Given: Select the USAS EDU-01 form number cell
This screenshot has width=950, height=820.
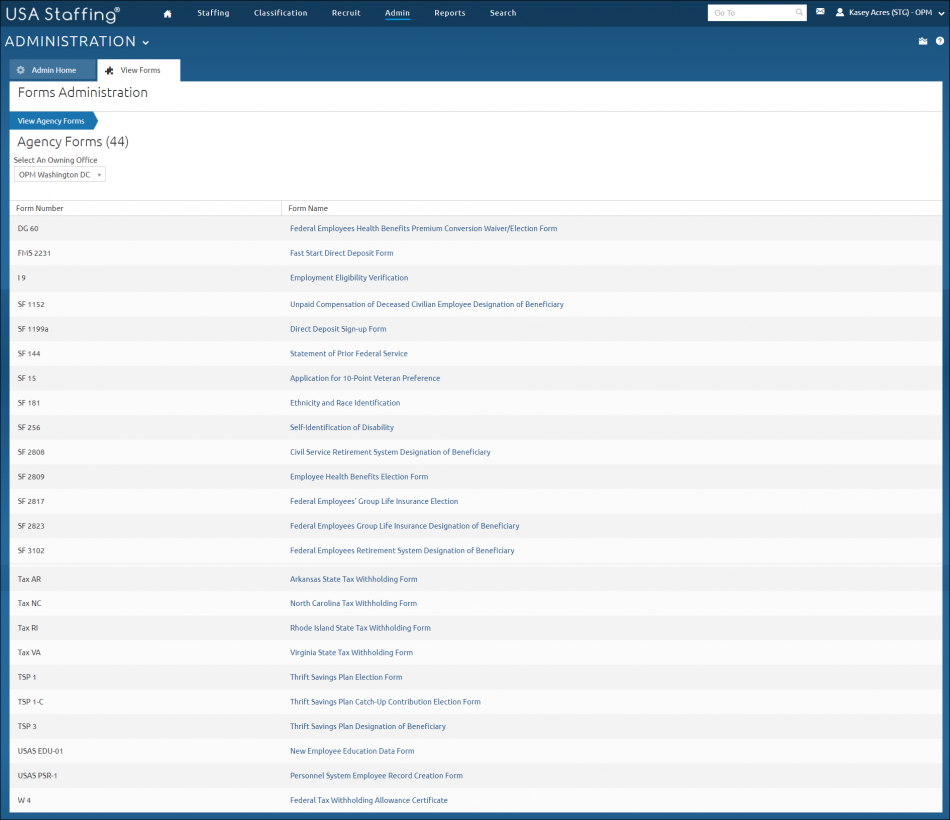Looking at the screenshot, I should [40, 751].
